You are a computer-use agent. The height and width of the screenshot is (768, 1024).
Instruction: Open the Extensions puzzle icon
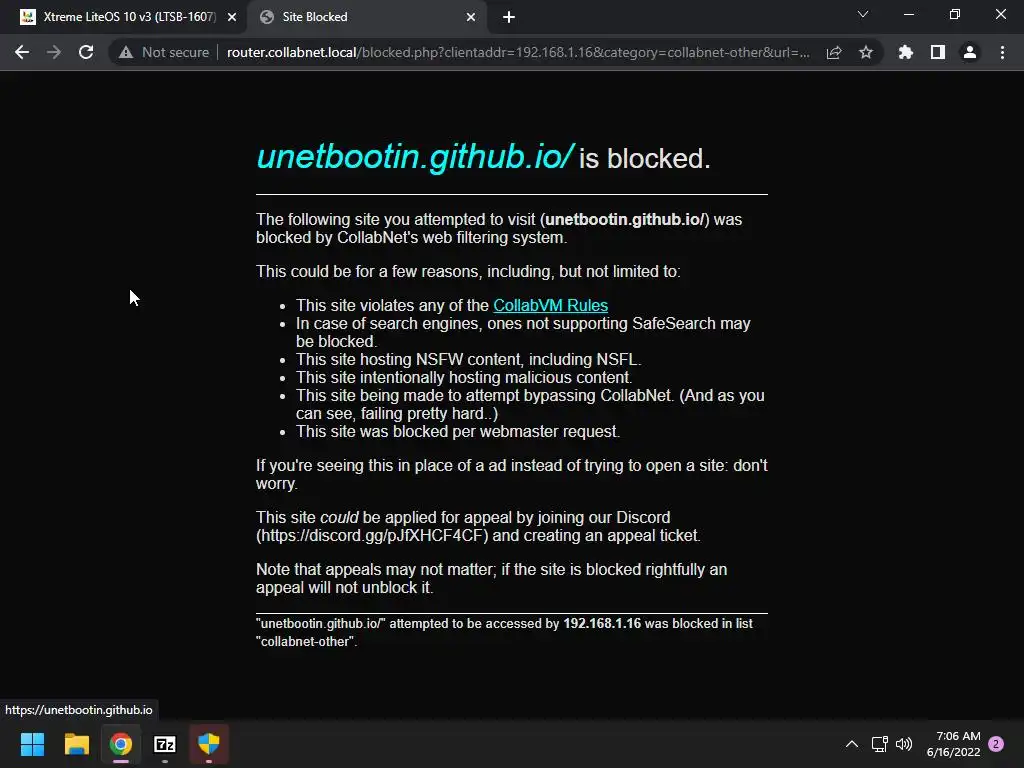click(x=905, y=52)
